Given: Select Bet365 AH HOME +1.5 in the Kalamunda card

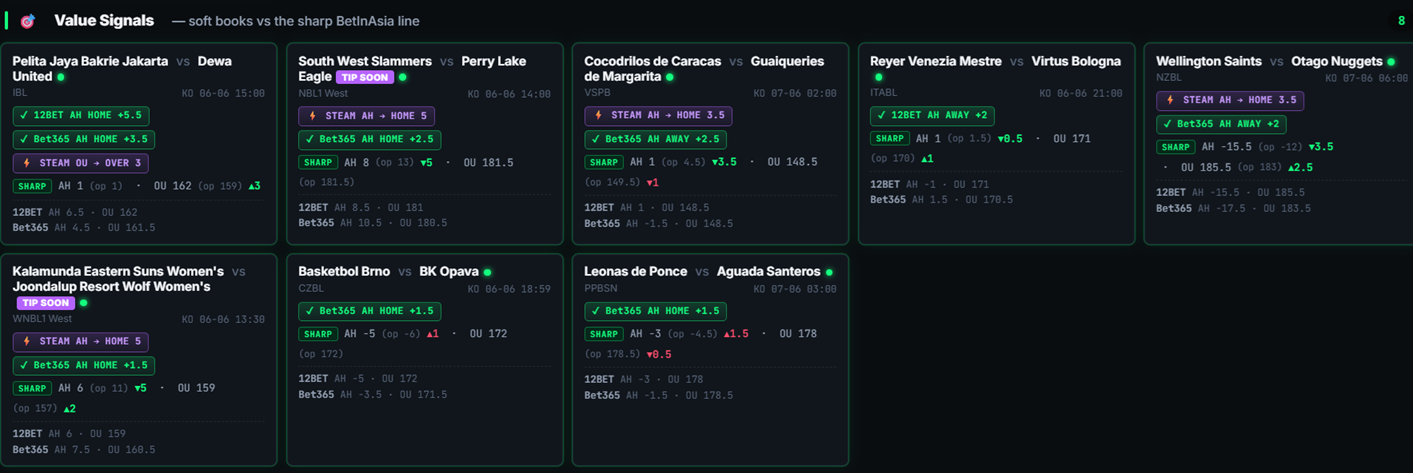Looking at the screenshot, I should point(84,366).
